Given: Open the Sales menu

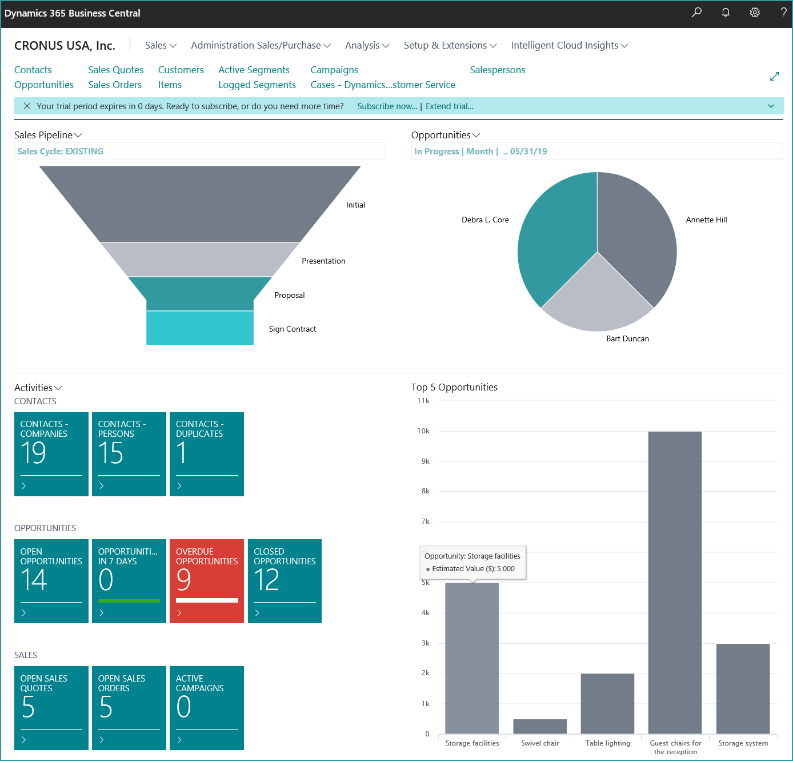Looking at the screenshot, I should [x=160, y=46].
